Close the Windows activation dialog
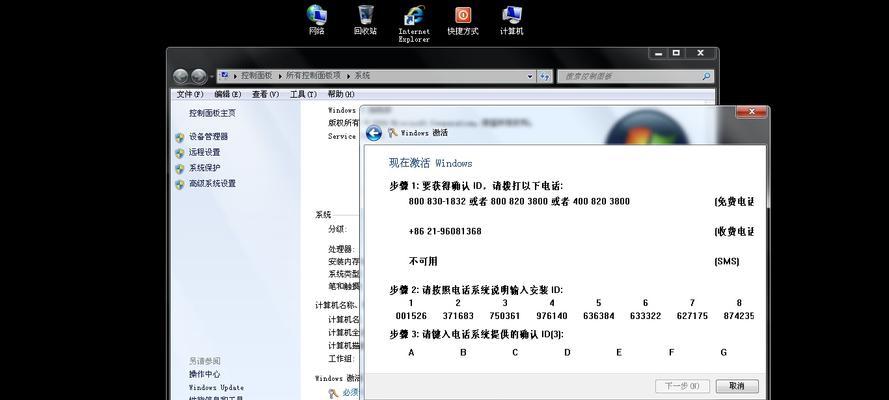The height and width of the screenshot is (400, 889). coord(752,112)
